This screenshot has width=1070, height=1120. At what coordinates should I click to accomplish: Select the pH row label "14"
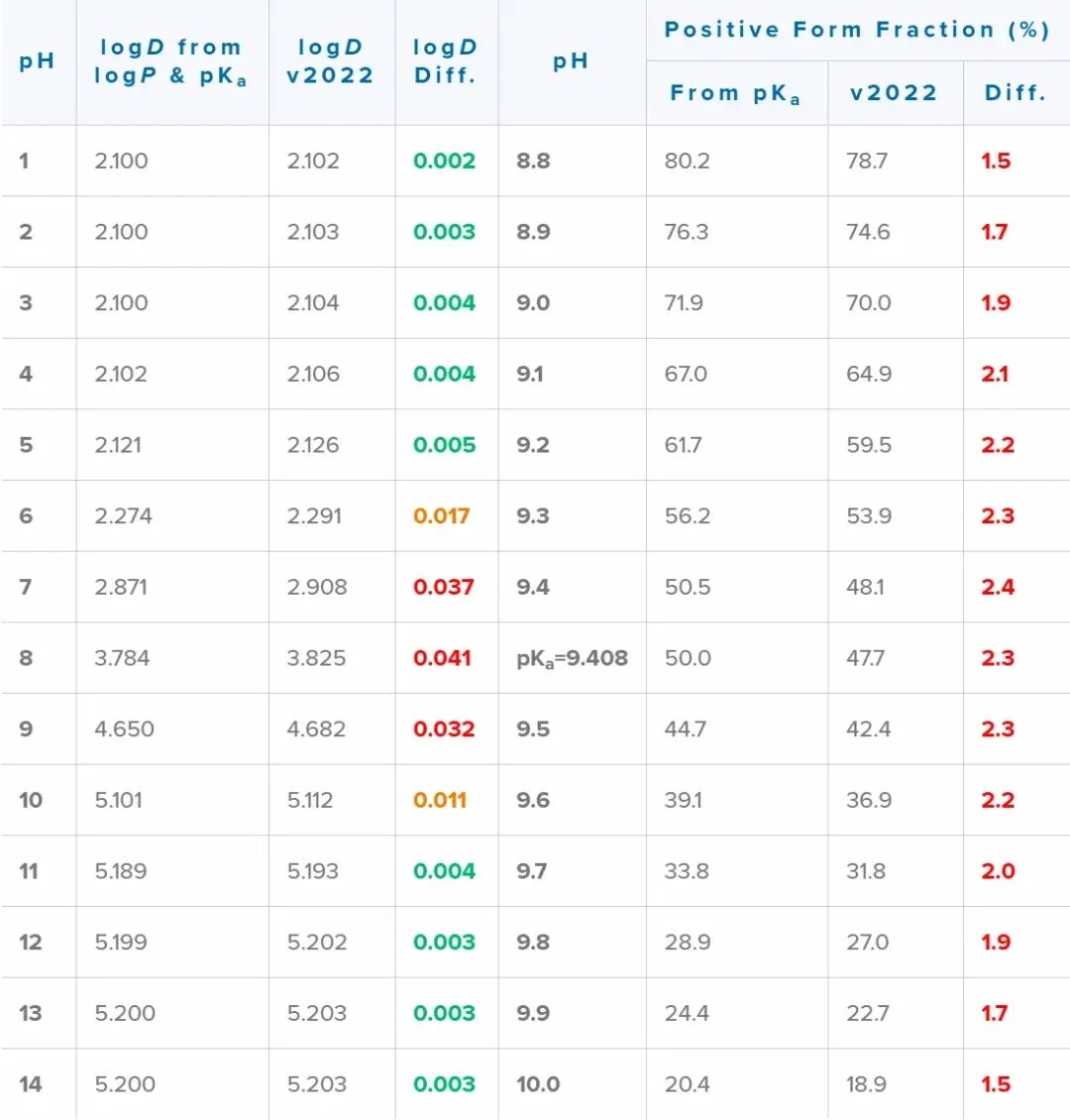pos(31,1084)
